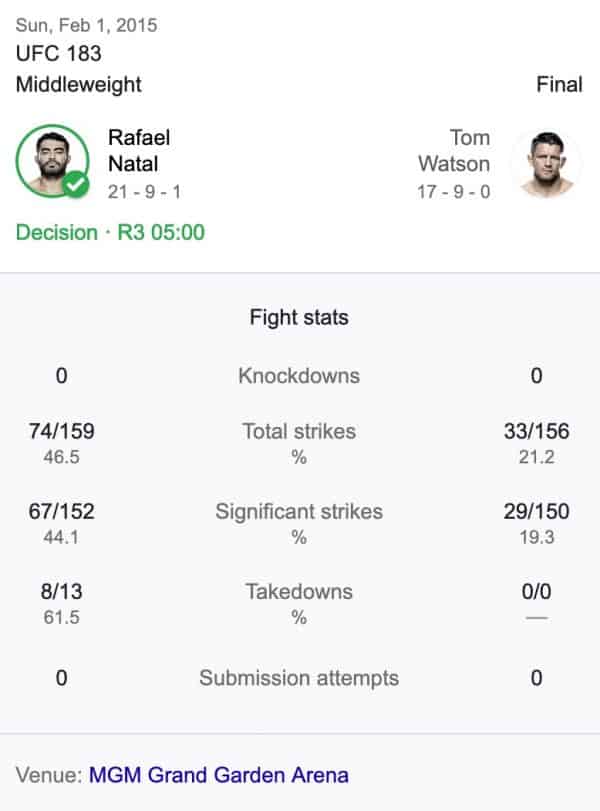Click the Submission attempts stat label

299,678
